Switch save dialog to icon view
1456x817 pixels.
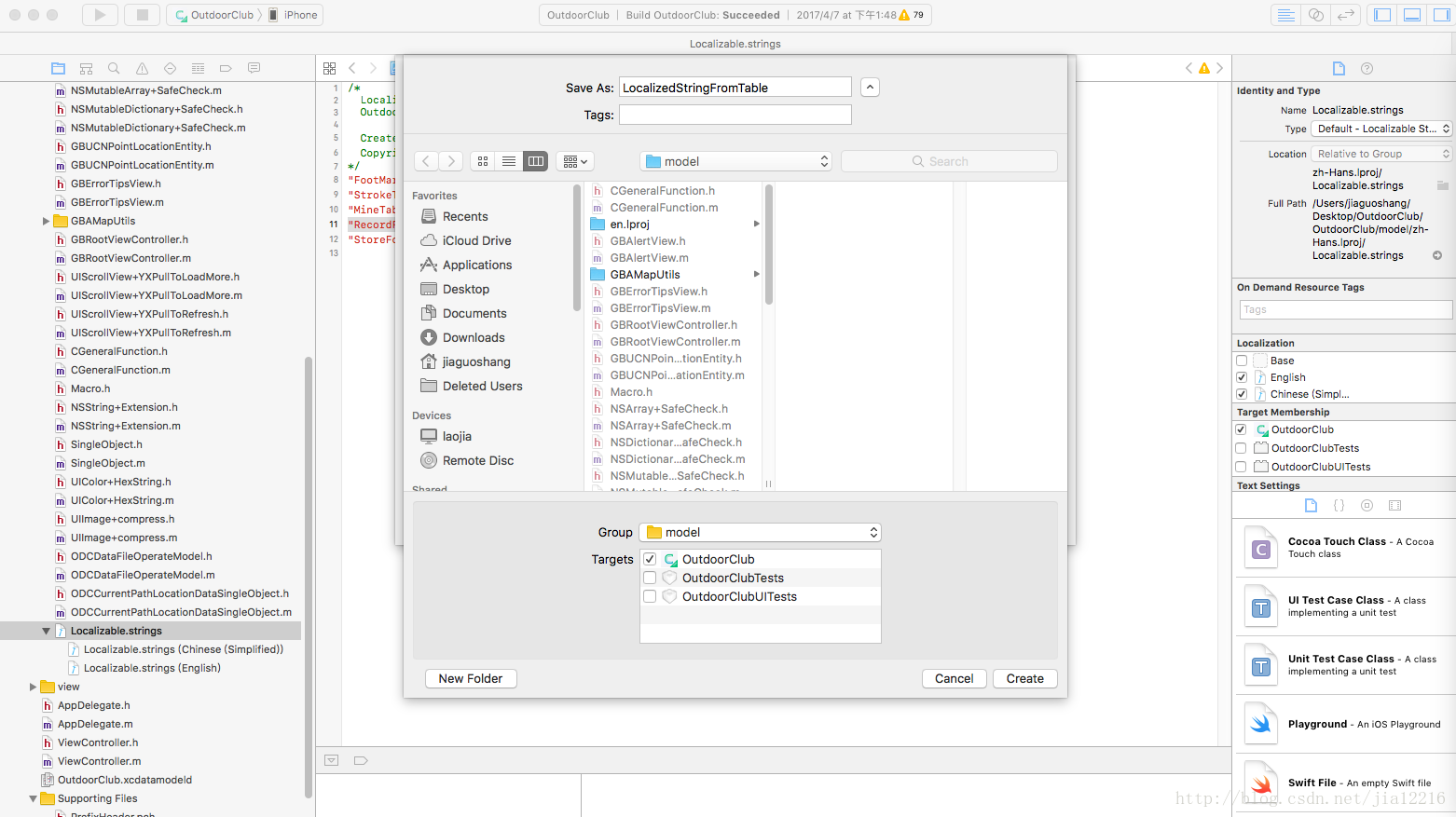click(483, 161)
